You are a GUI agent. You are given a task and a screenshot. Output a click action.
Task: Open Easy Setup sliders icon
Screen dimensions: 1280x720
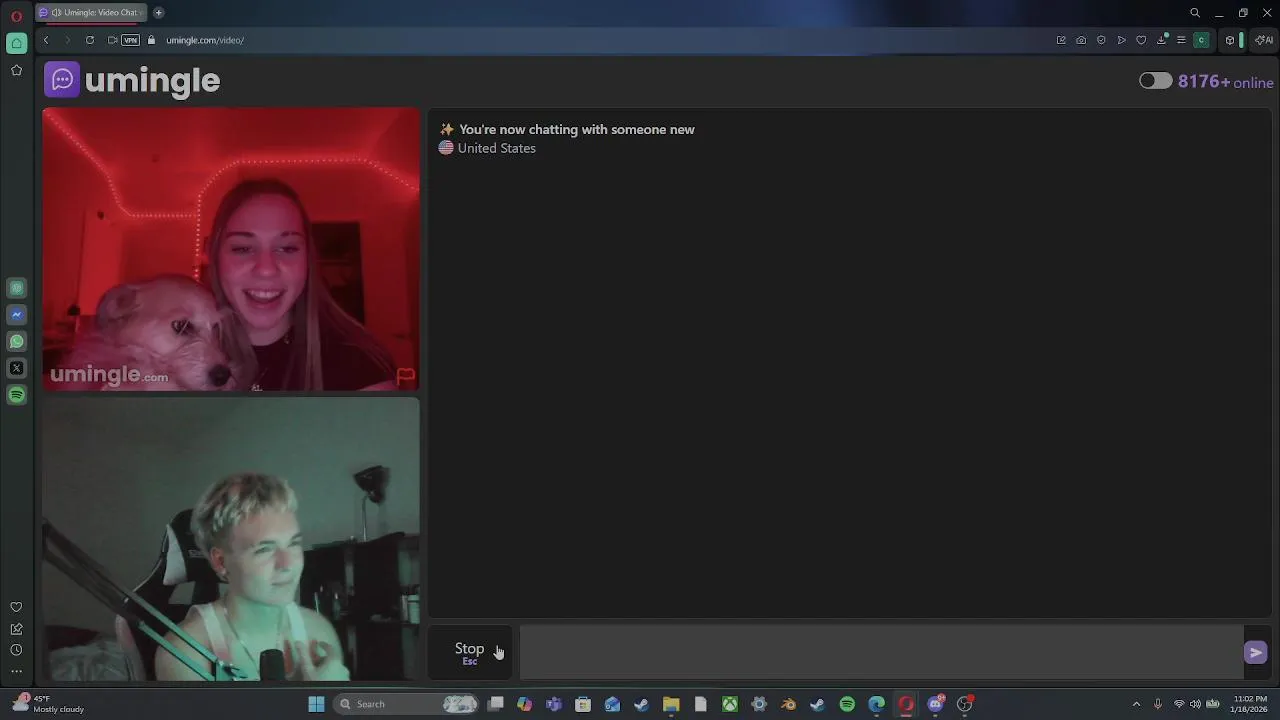[1181, 40]
